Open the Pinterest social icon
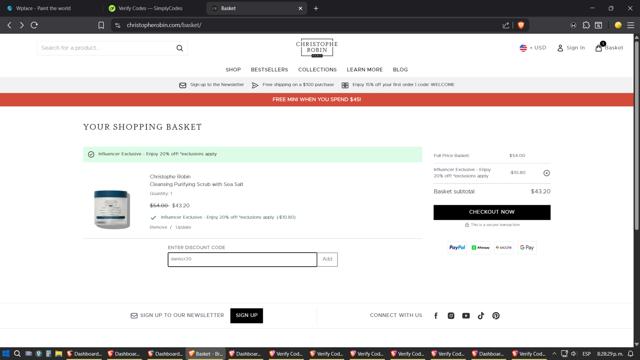The width and height of the screenshot is (640, 360). [x=496, y=316]
